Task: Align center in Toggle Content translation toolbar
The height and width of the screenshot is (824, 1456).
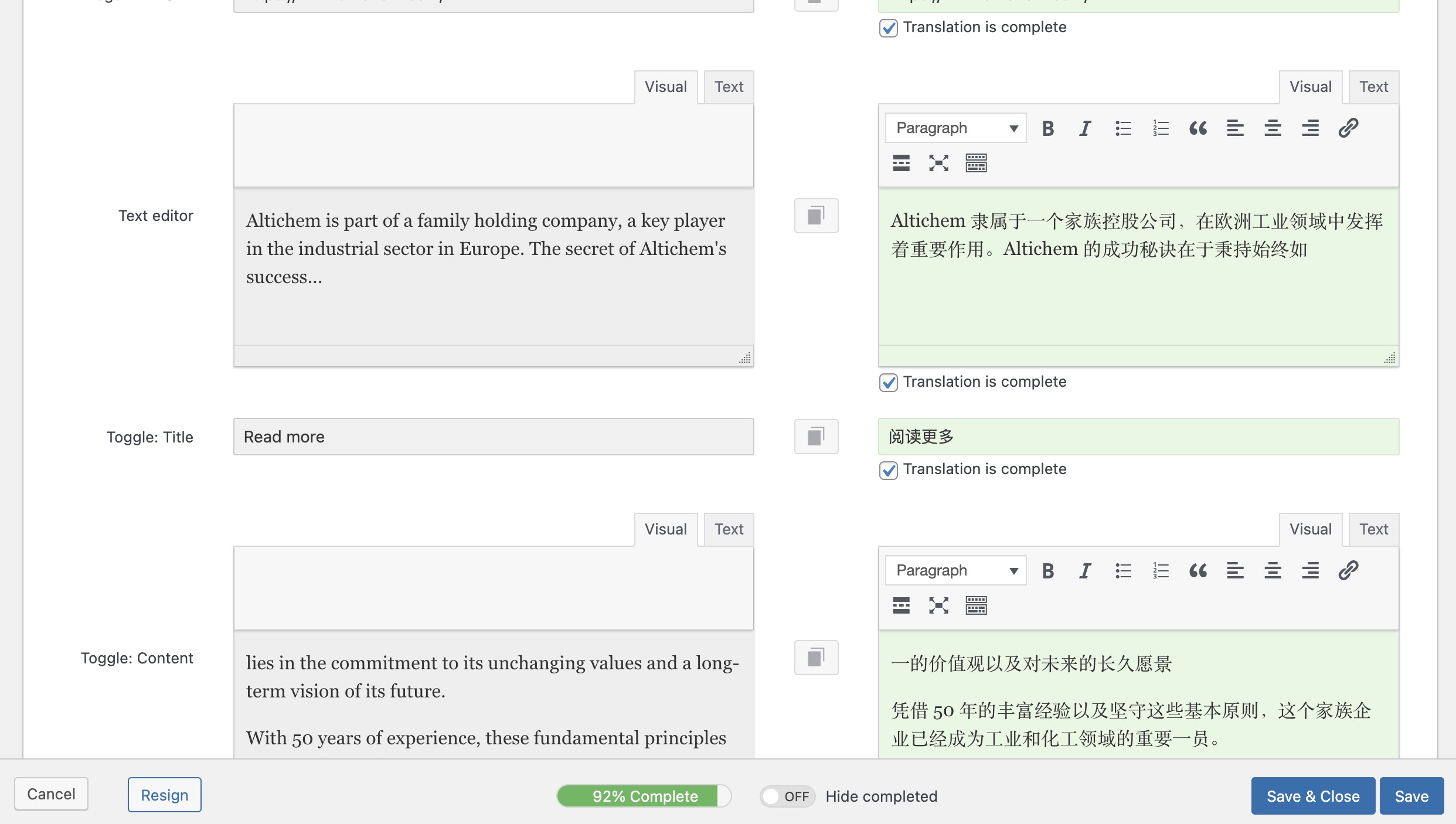Action: 1273,571
